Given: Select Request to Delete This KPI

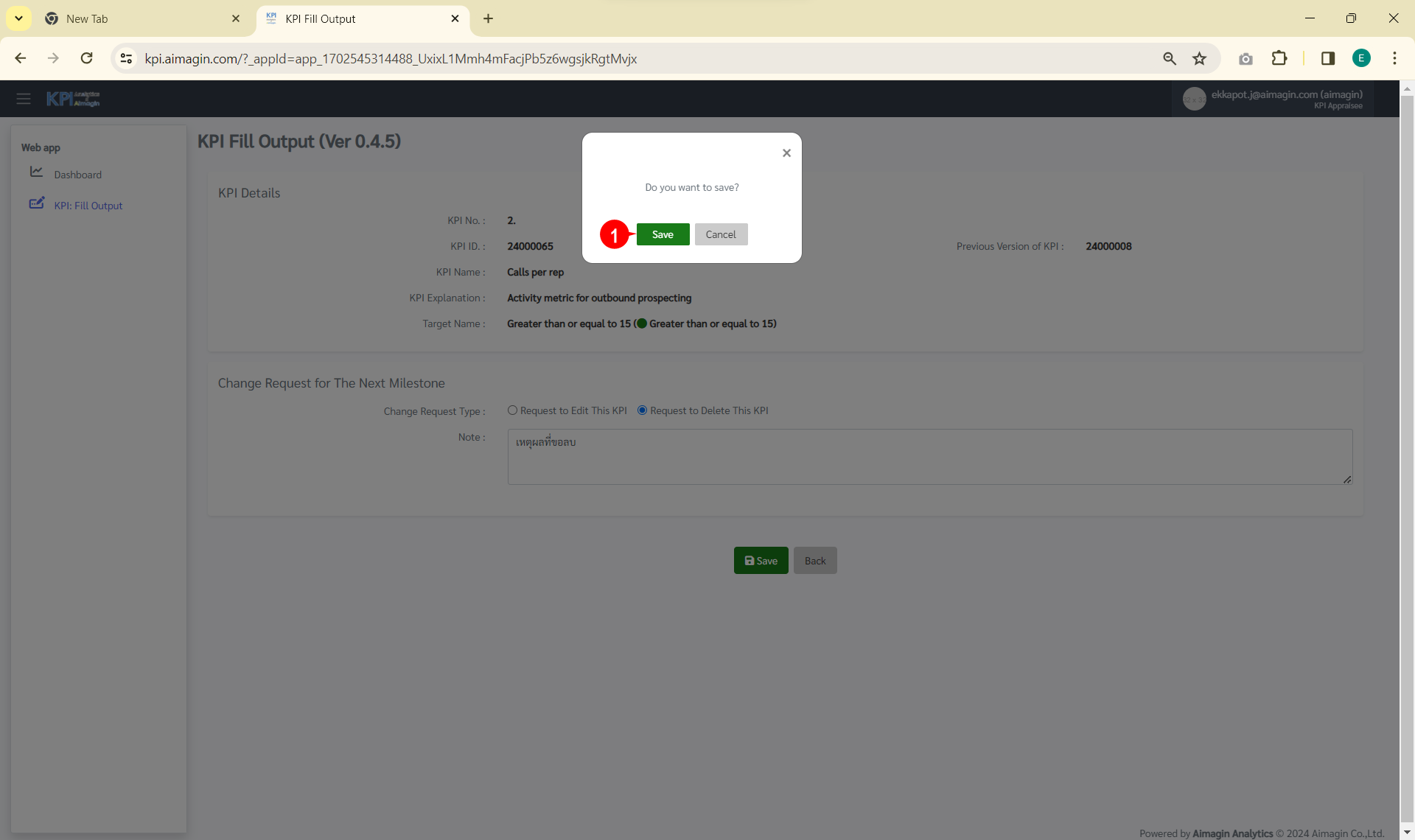Looking at the screenshot, I should tap(642, 410).
